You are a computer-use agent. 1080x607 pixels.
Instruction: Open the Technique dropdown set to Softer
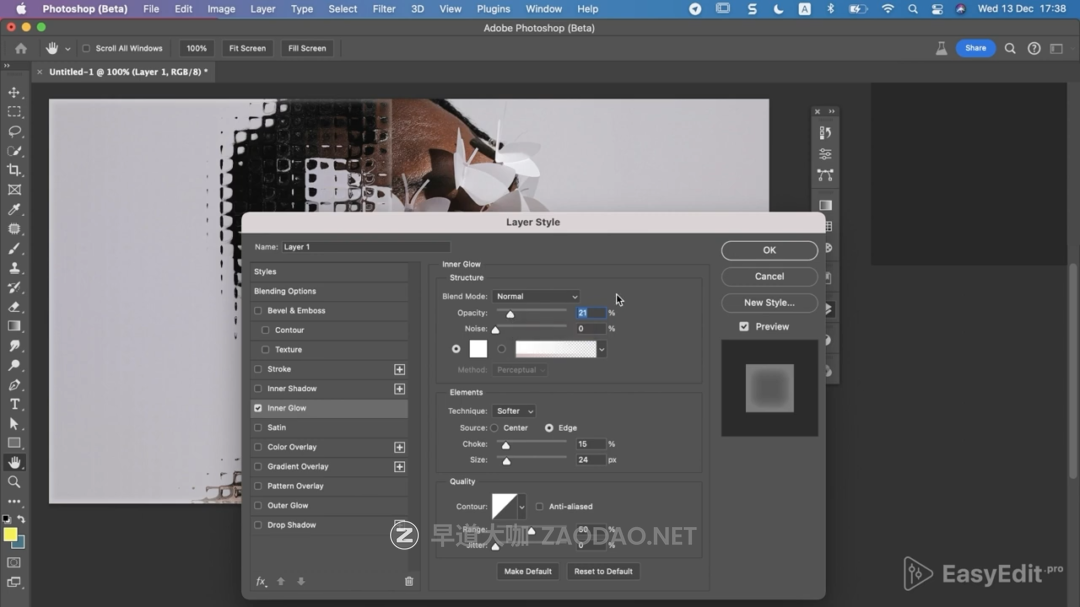[514, 411]
